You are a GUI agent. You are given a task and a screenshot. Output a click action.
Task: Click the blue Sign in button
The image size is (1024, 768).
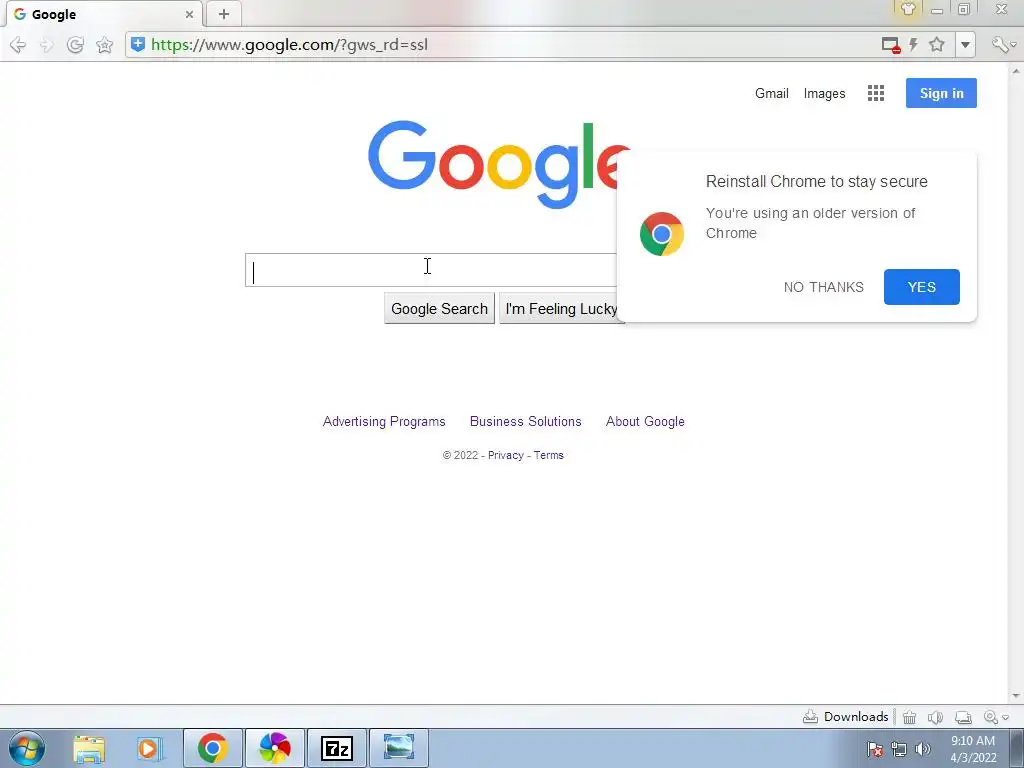coord(941,93)
